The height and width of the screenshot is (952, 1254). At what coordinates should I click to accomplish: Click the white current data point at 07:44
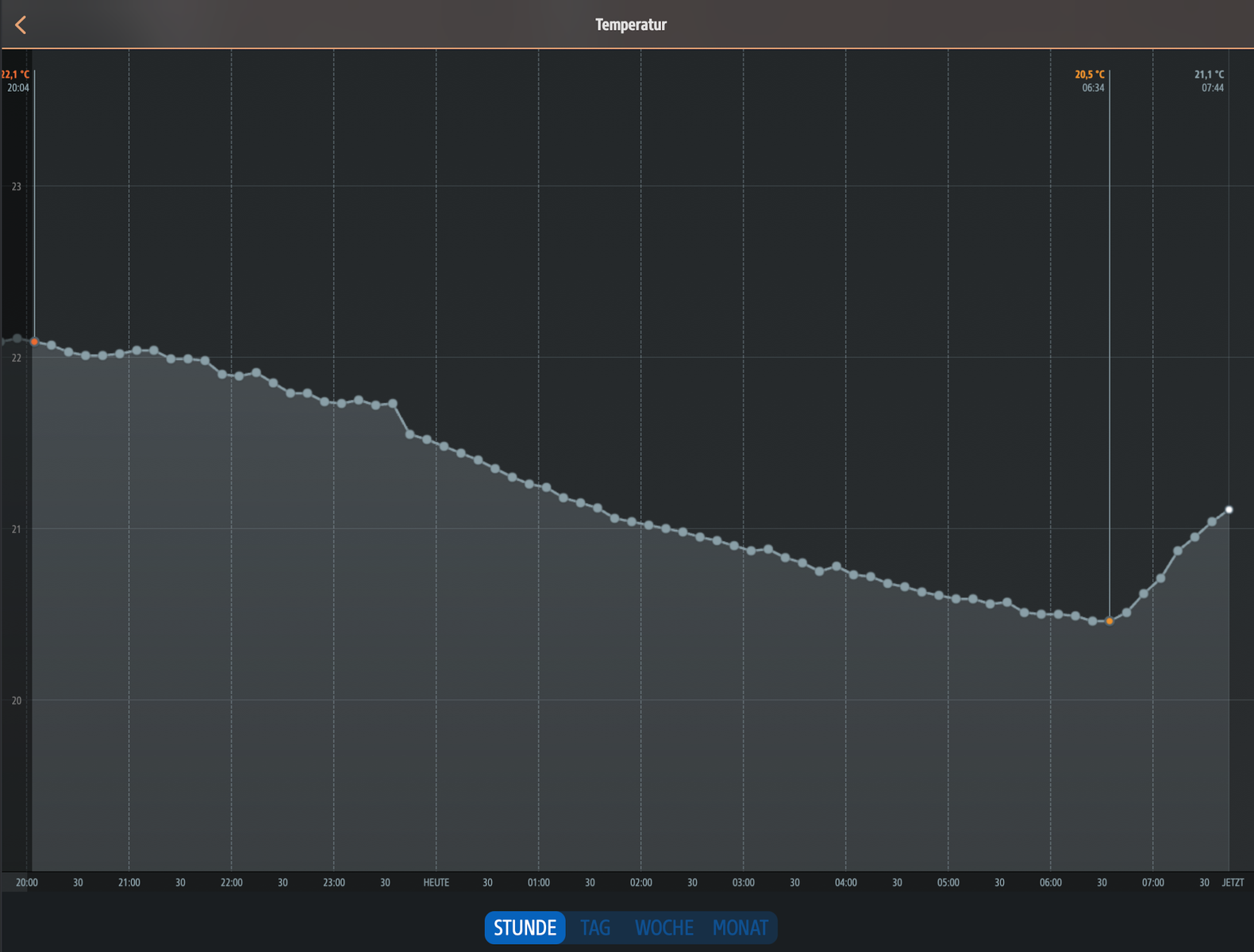tap(1229, 510)
